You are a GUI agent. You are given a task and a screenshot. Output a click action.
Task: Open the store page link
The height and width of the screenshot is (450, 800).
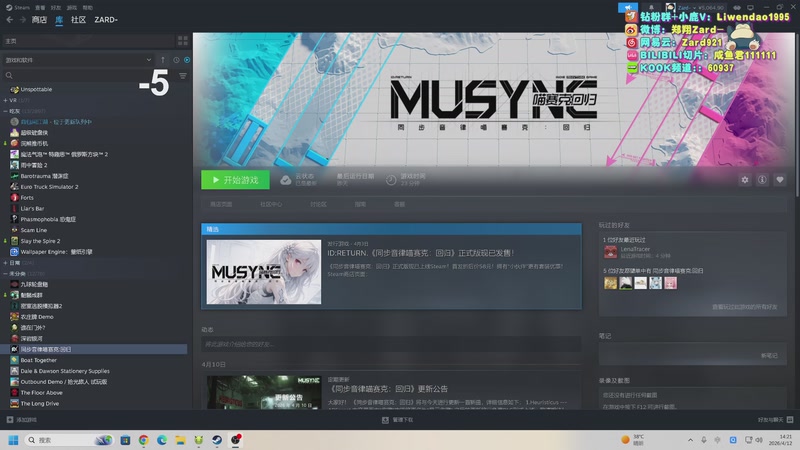[x=221, y=204]
